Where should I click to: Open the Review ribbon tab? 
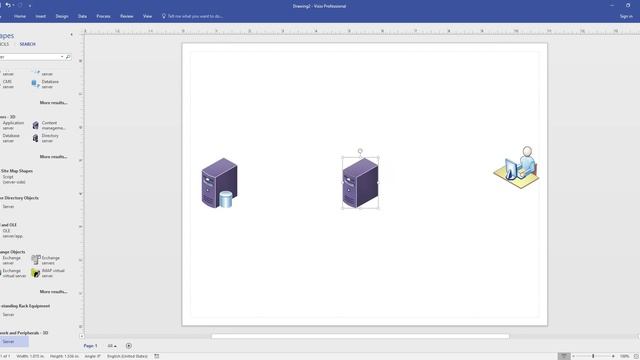point(127,16)
